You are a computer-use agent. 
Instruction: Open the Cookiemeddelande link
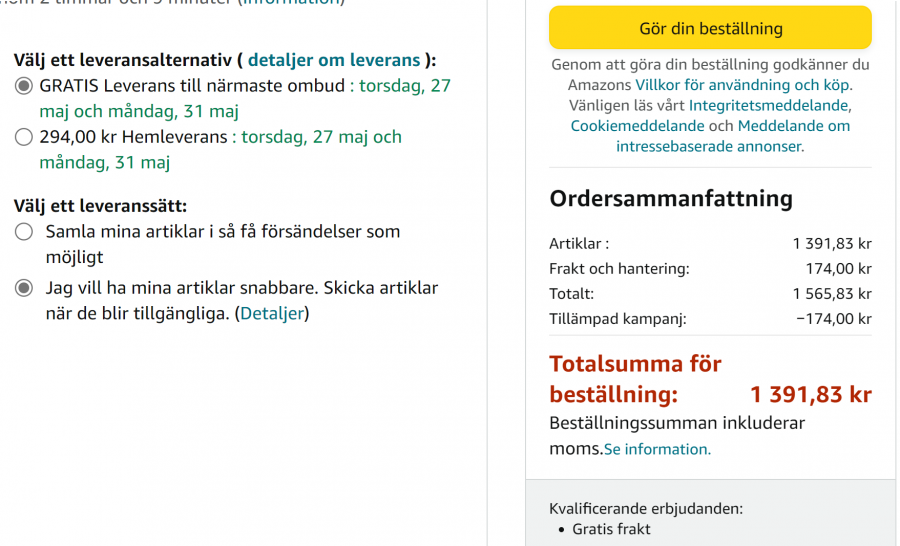637,126
